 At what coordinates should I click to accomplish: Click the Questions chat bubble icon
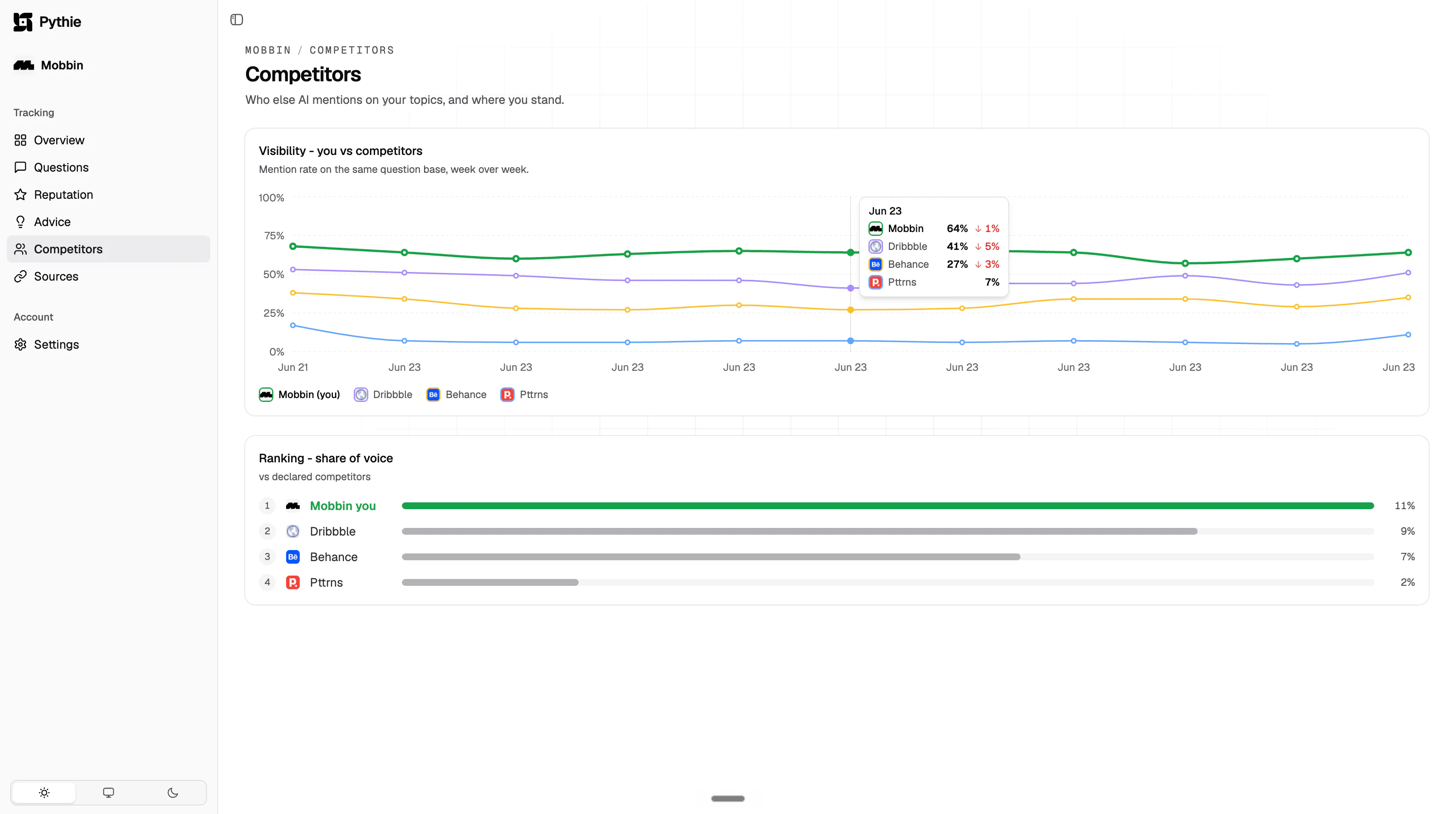pos(20,167)
